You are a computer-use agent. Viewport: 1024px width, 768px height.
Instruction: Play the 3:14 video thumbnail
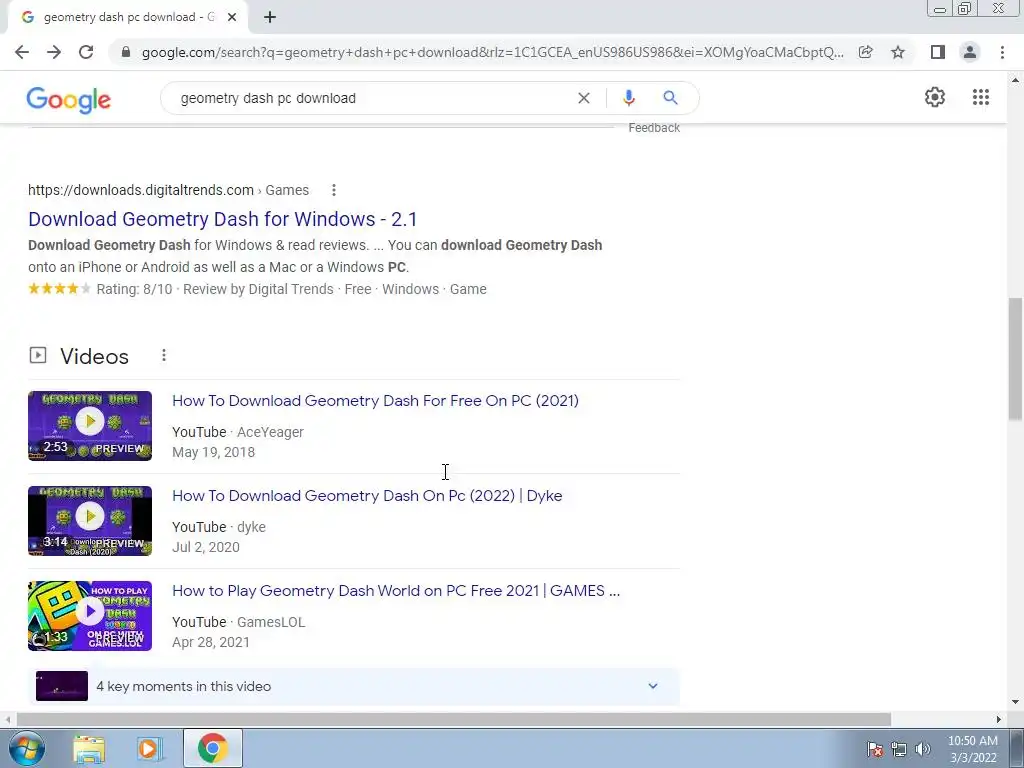(x=90, y=521)
